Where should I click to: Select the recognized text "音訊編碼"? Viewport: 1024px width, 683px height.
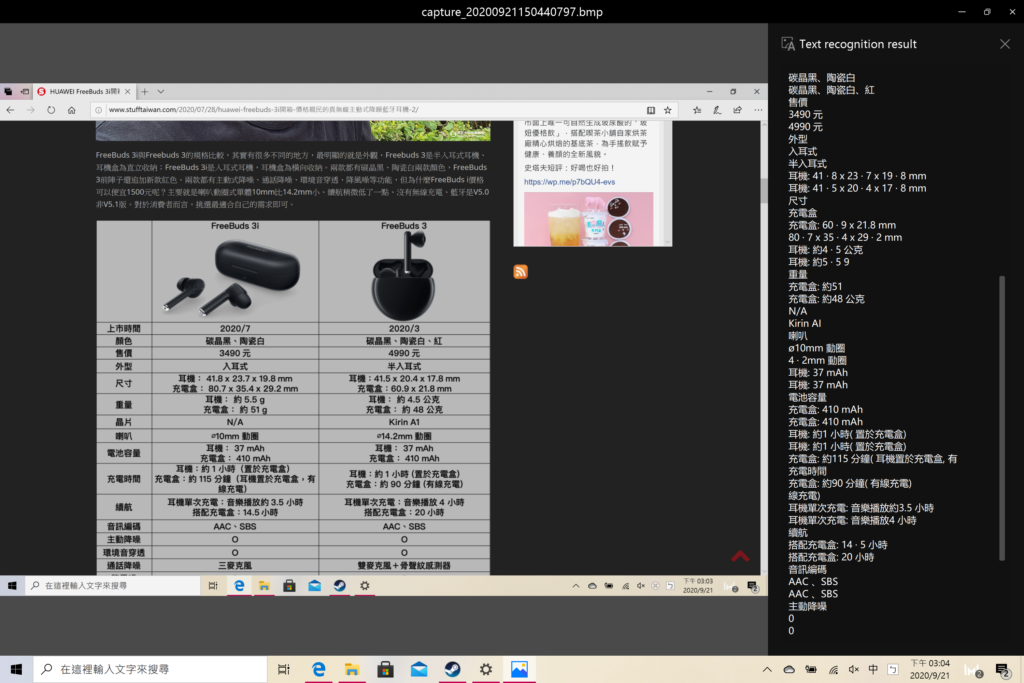pos(807,569)
